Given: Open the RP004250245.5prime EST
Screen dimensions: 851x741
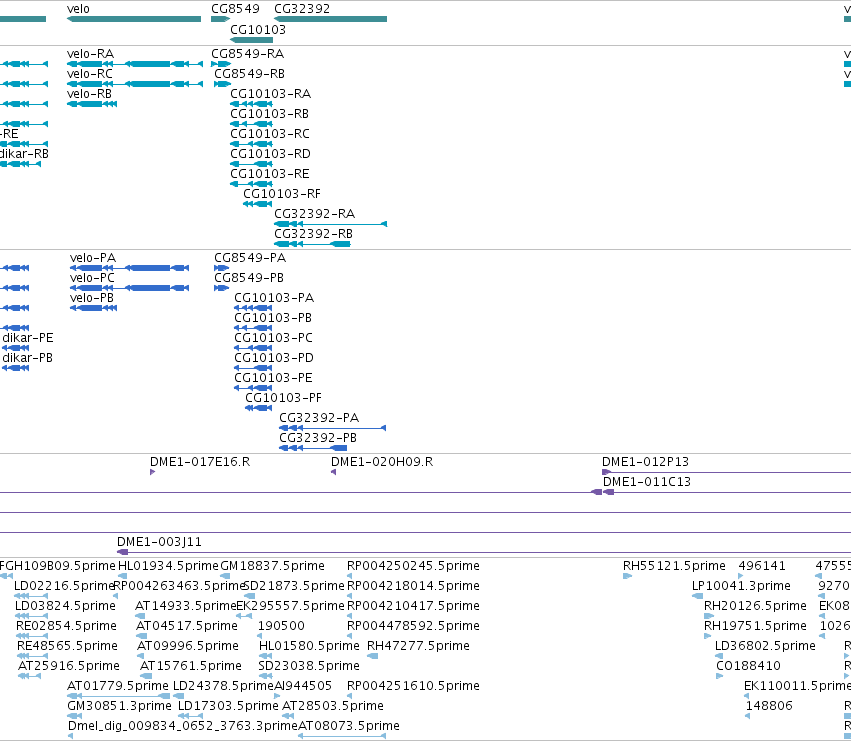Looking at the screenshot, I should 350,576.
